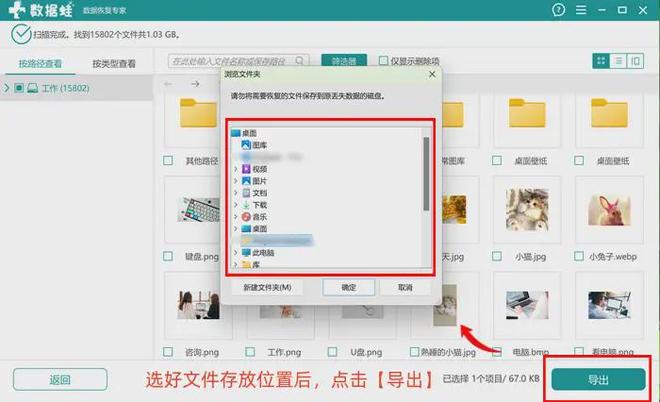Switch to list view icon
The width and height of the screenshot is (660, 402).
point(619,61)
